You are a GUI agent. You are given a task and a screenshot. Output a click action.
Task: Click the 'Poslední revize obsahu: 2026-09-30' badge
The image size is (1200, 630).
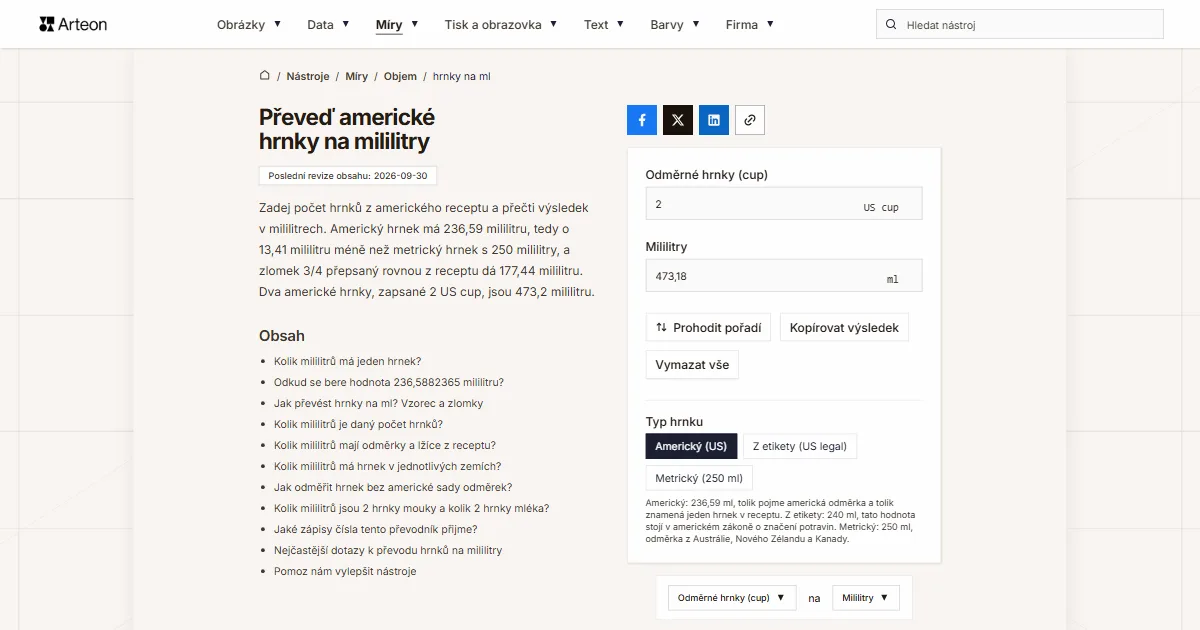348,175
